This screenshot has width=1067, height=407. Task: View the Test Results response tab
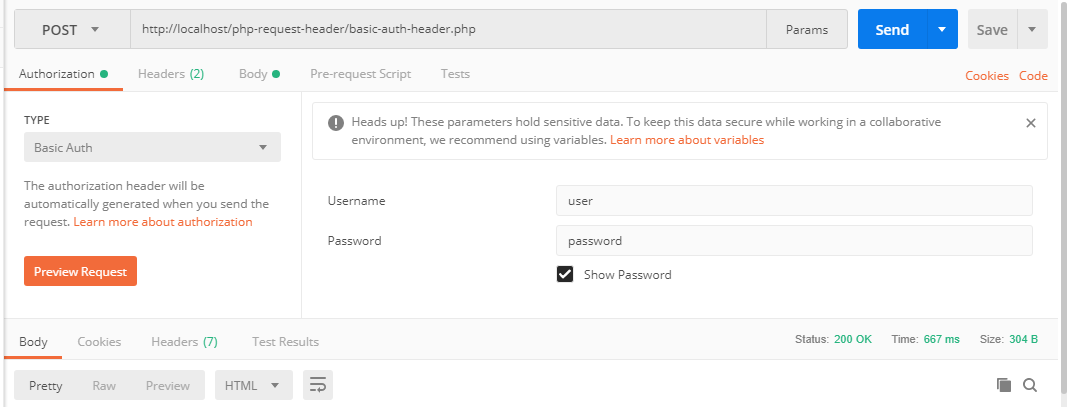[285, 342]
